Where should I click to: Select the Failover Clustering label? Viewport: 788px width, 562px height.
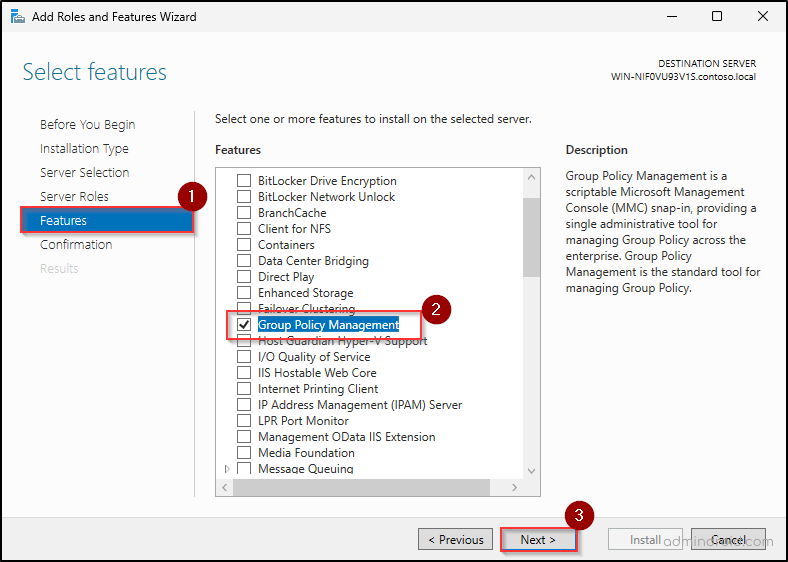click(307, 308)
